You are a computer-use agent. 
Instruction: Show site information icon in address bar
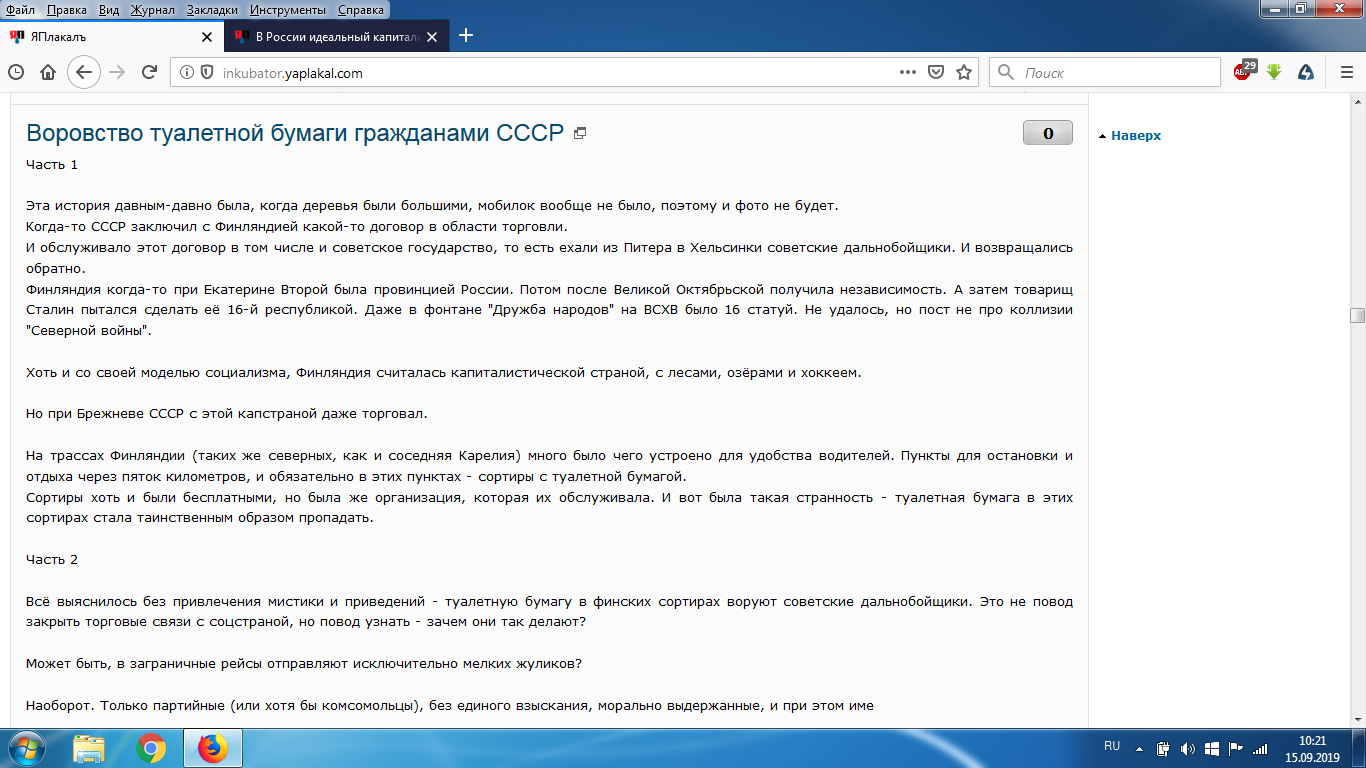coord(186,72)
